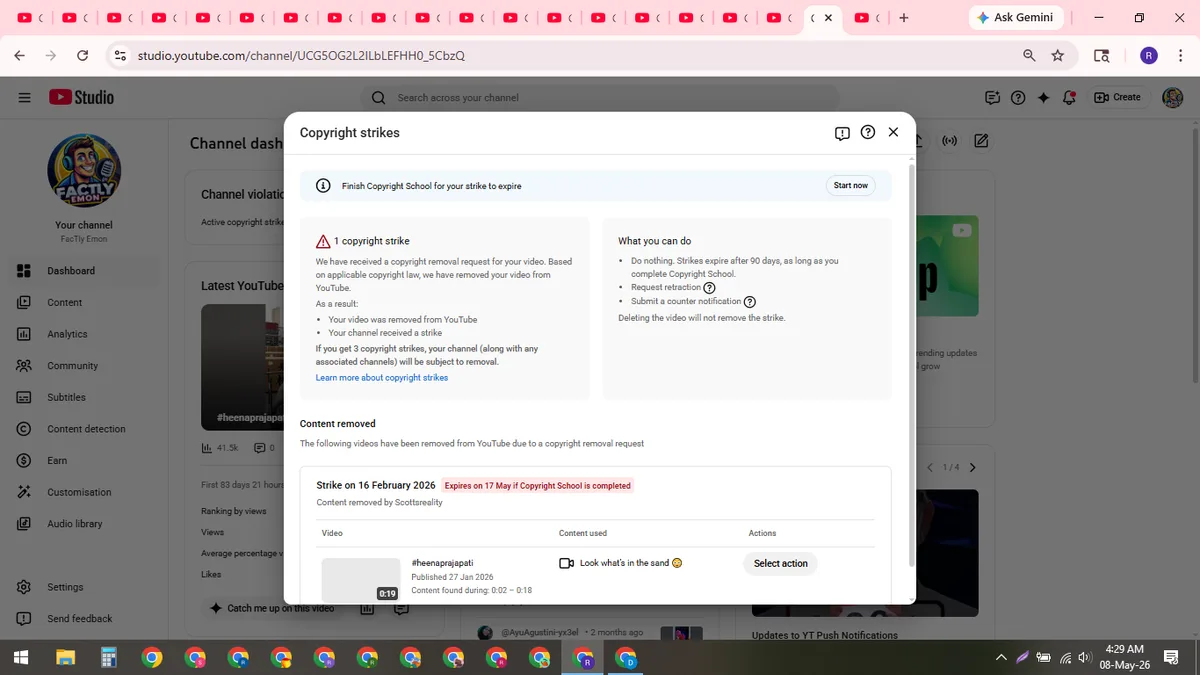Click Send feedback in the sidebar
Image resolution: width=1200 pixels, height=675 pixels.
pyautogui.click(x=85, y=619)
